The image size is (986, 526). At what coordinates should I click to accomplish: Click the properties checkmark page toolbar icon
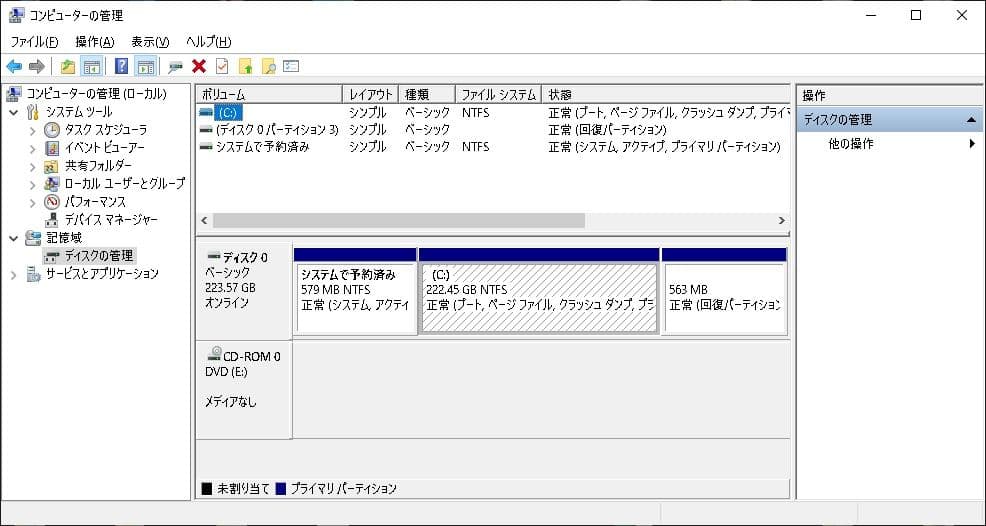tap(222, 66)
